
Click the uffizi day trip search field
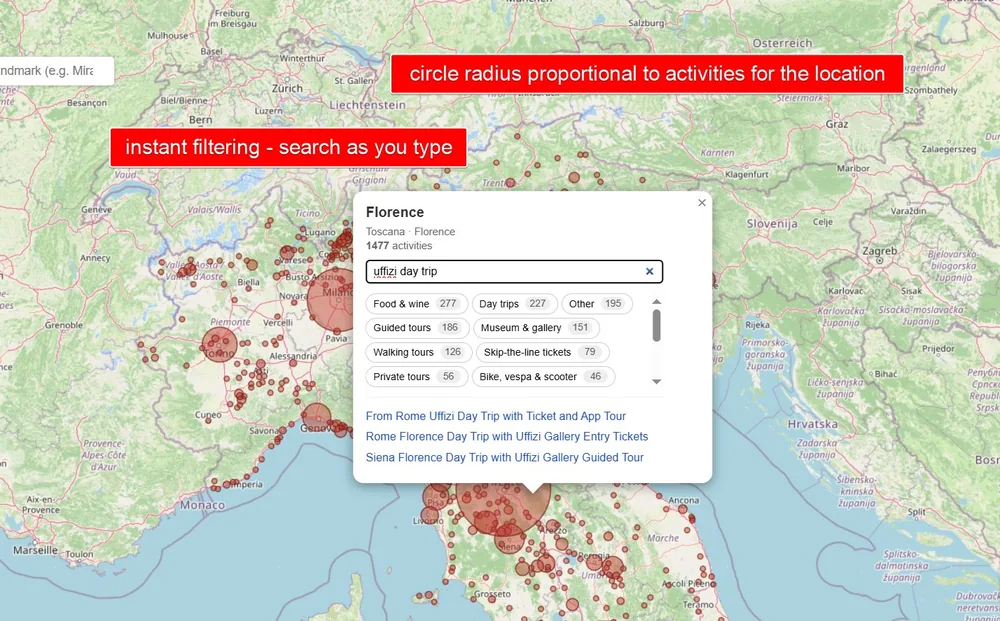(514, 272)
